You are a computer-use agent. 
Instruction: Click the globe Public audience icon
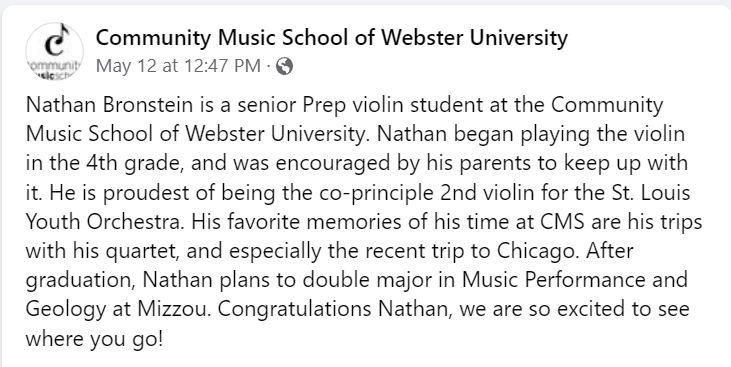coord(284,66)
